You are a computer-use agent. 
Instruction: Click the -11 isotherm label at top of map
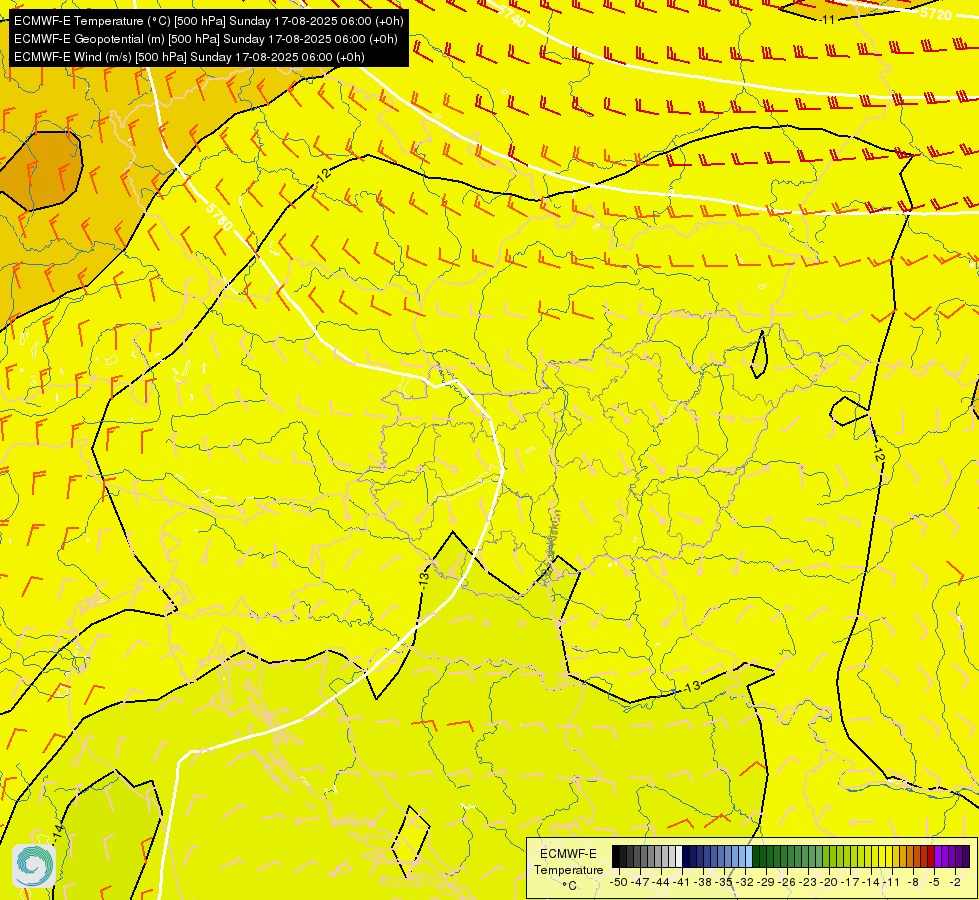point(827,19)
